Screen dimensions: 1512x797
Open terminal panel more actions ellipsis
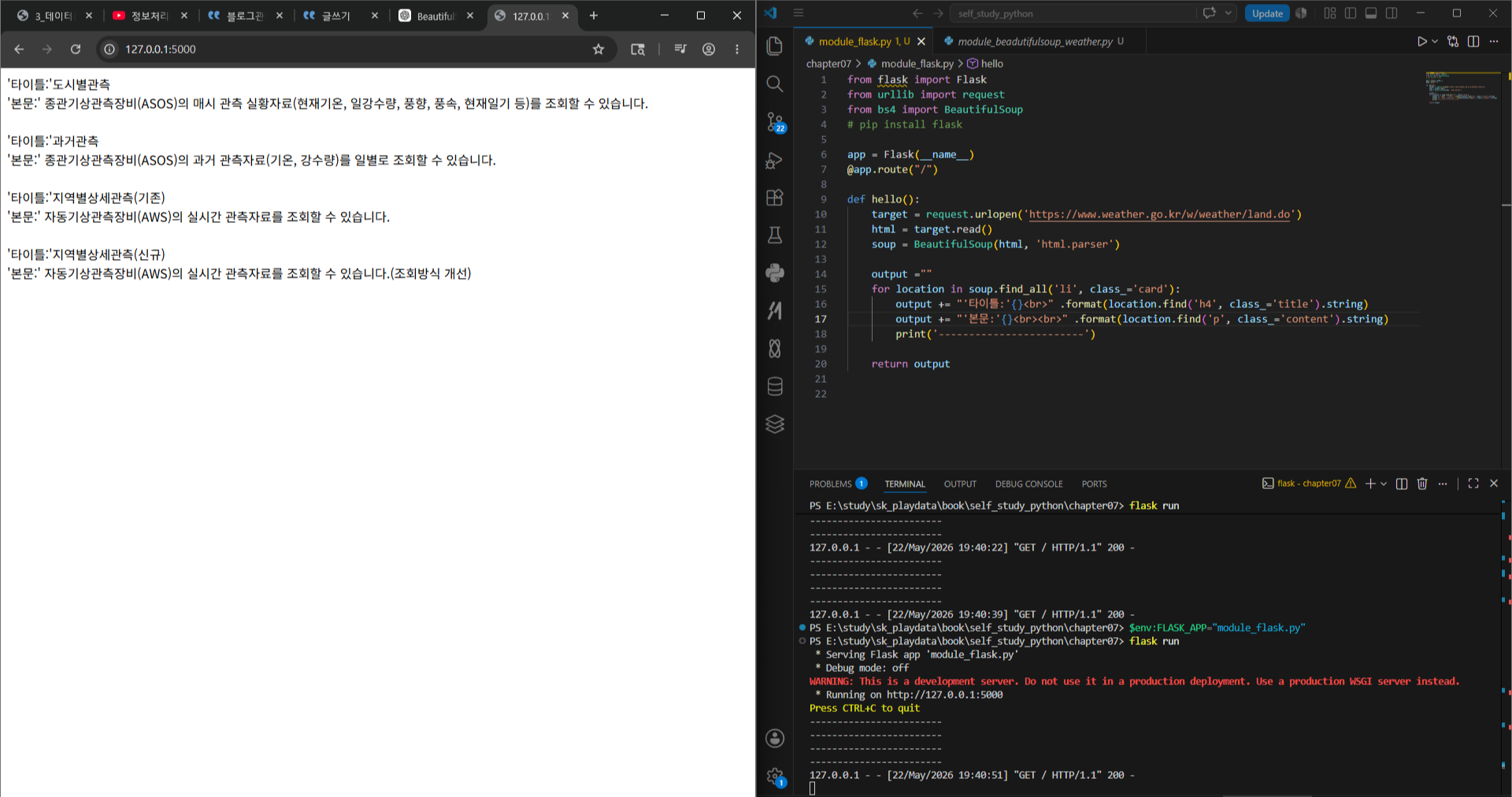pos(1443,484)
